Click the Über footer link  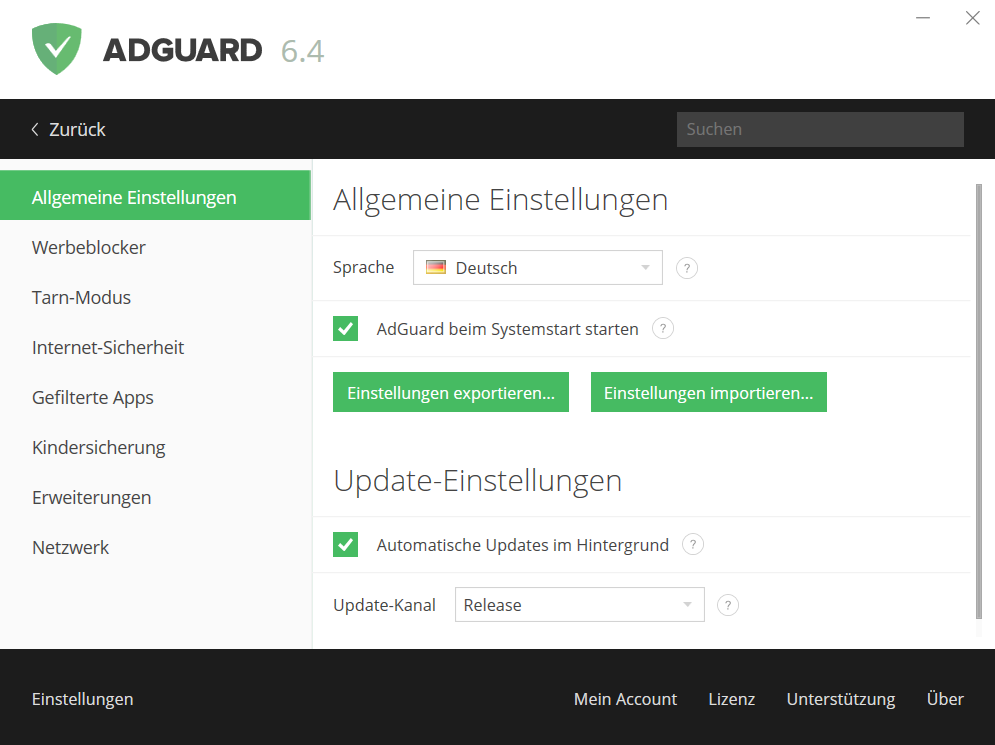coord(945,699)
